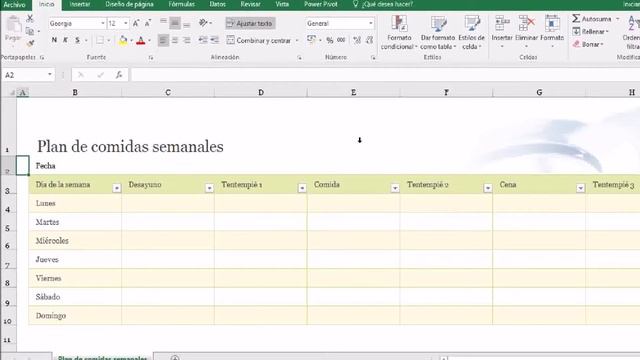Click Autosuma sigma button
640x360 pixels.
coord(591,19)
